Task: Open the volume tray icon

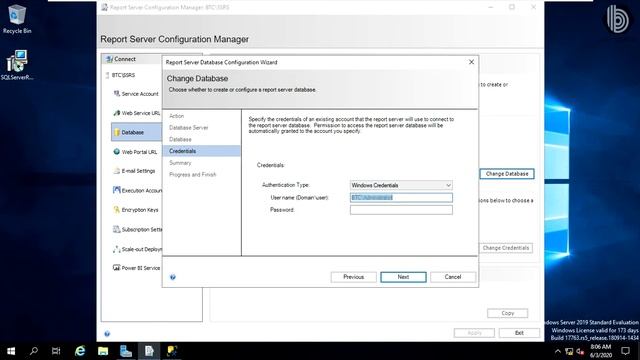Action: click(580, 351)
